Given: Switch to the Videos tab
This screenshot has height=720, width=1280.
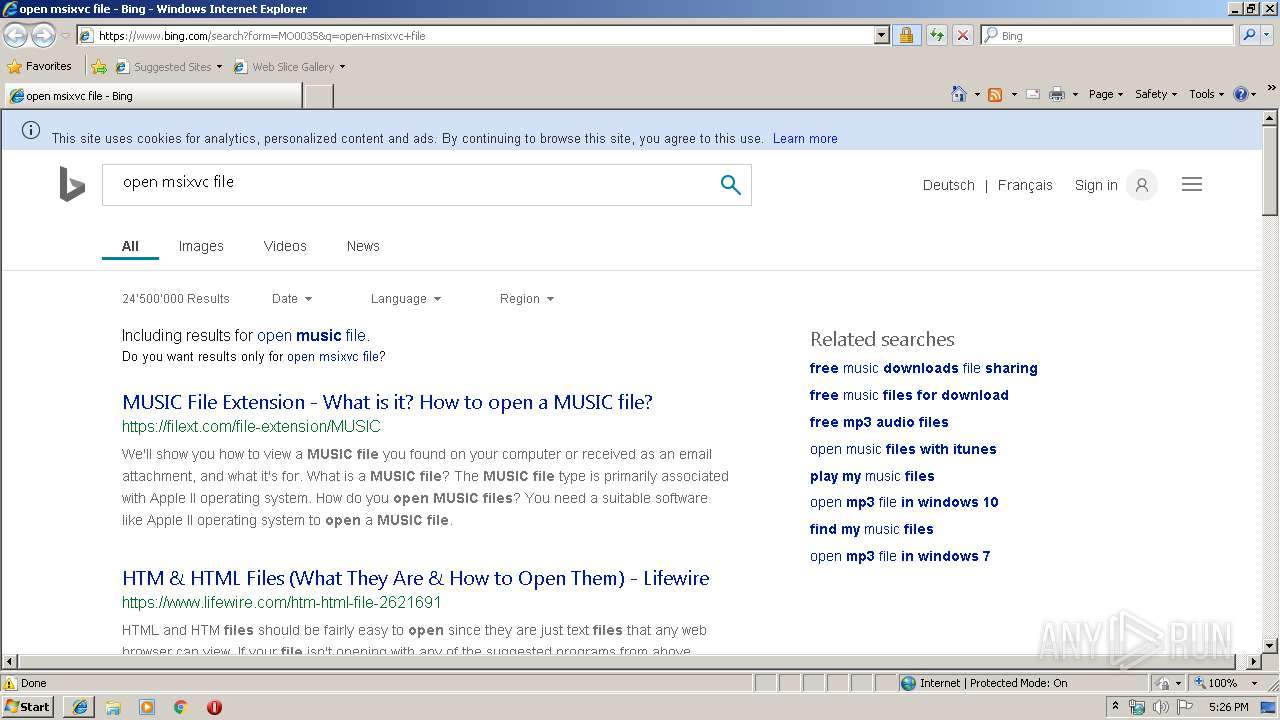Looking at the screenshot, I should (285, 246).
